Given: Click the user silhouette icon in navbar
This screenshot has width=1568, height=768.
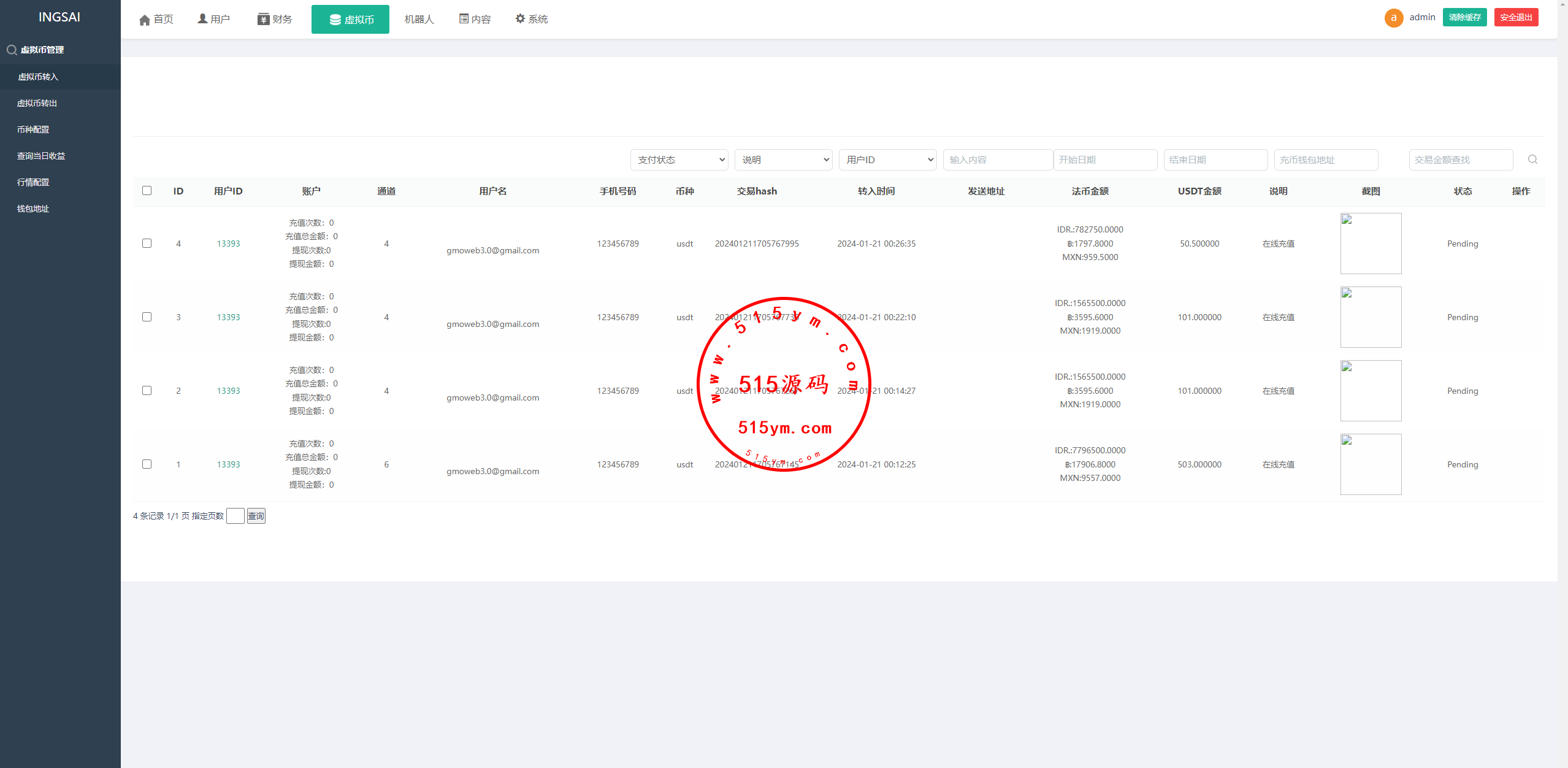Looking at the screenshot, I should pos(202,19).
